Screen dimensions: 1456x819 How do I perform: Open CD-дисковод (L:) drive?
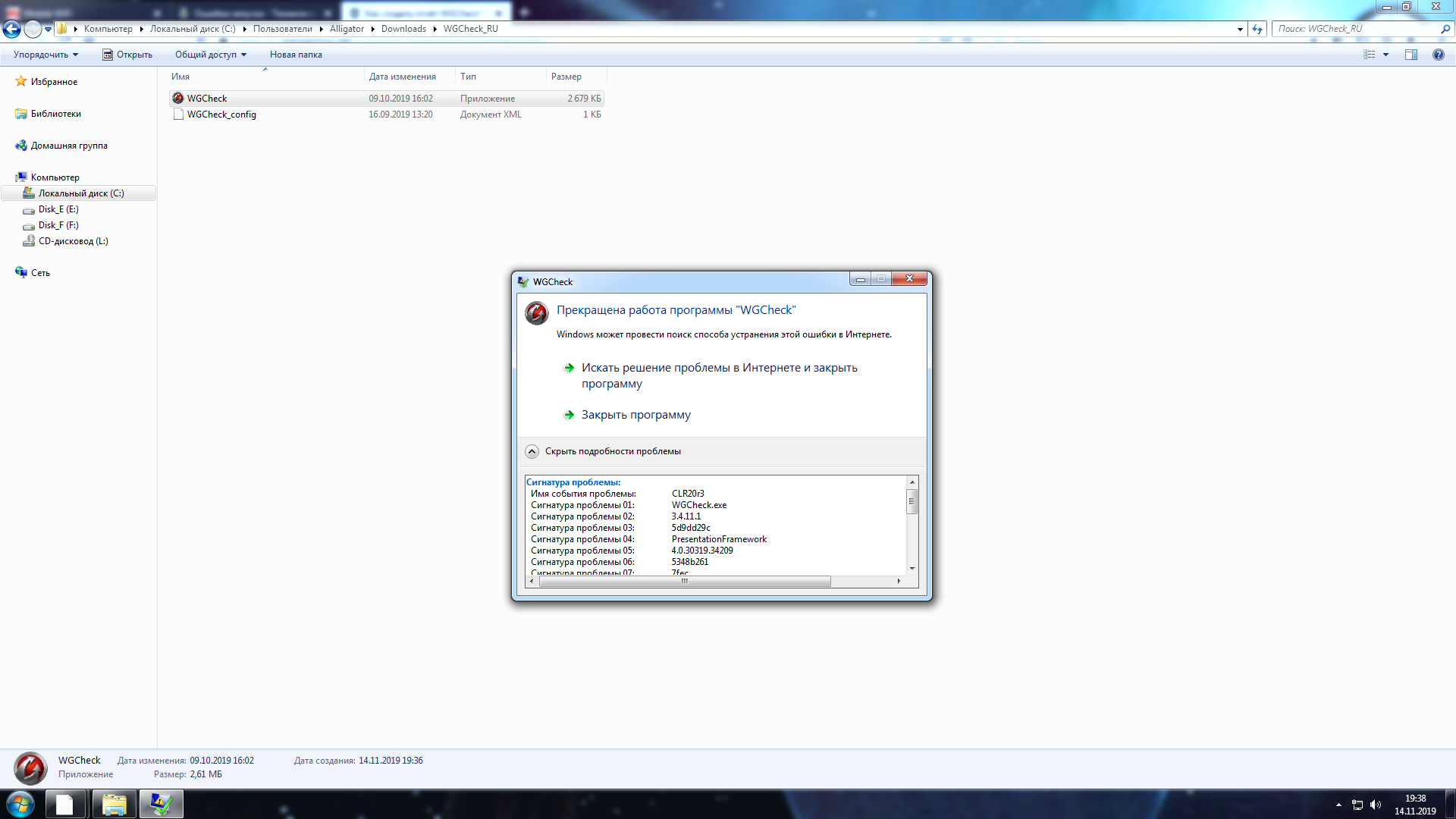[73, 241]
